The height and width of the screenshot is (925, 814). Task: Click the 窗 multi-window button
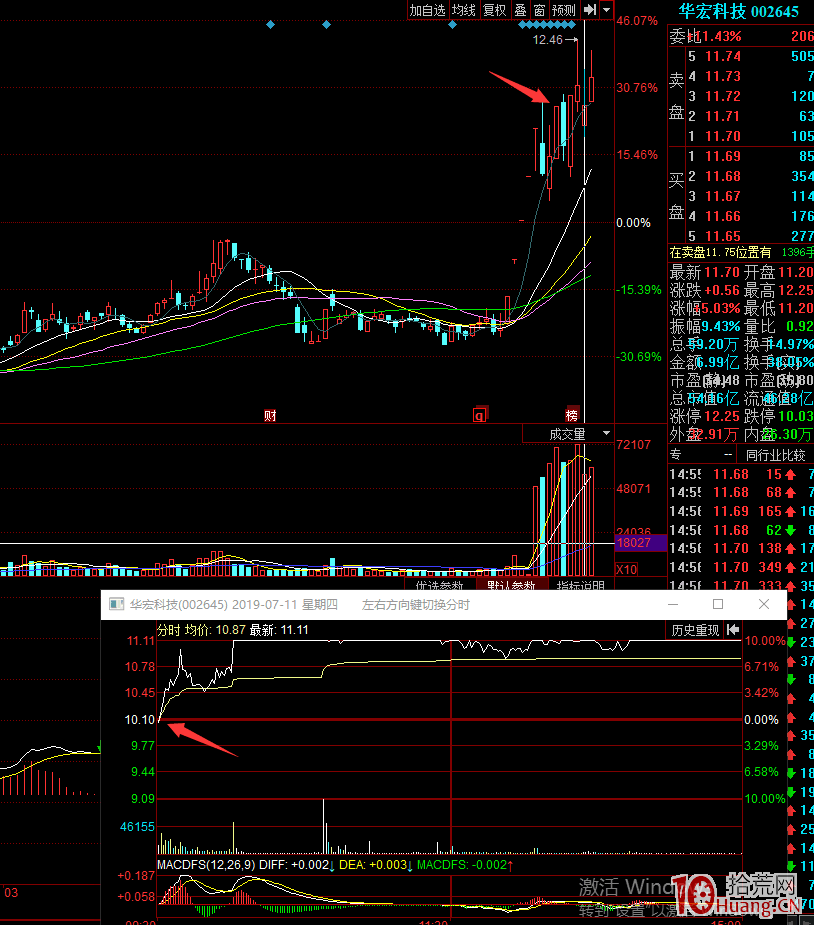(x=539, y=10)
